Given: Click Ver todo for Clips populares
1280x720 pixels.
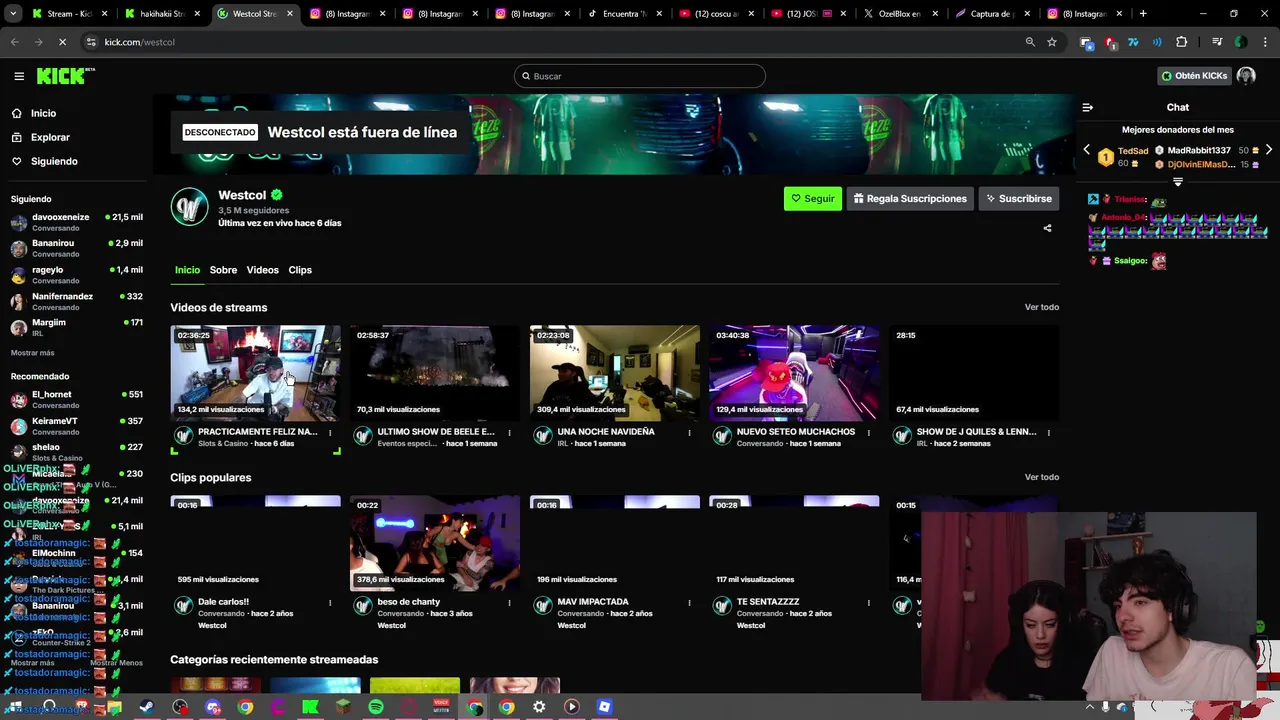Looking at the screenshot, I should pos(1041,477).
